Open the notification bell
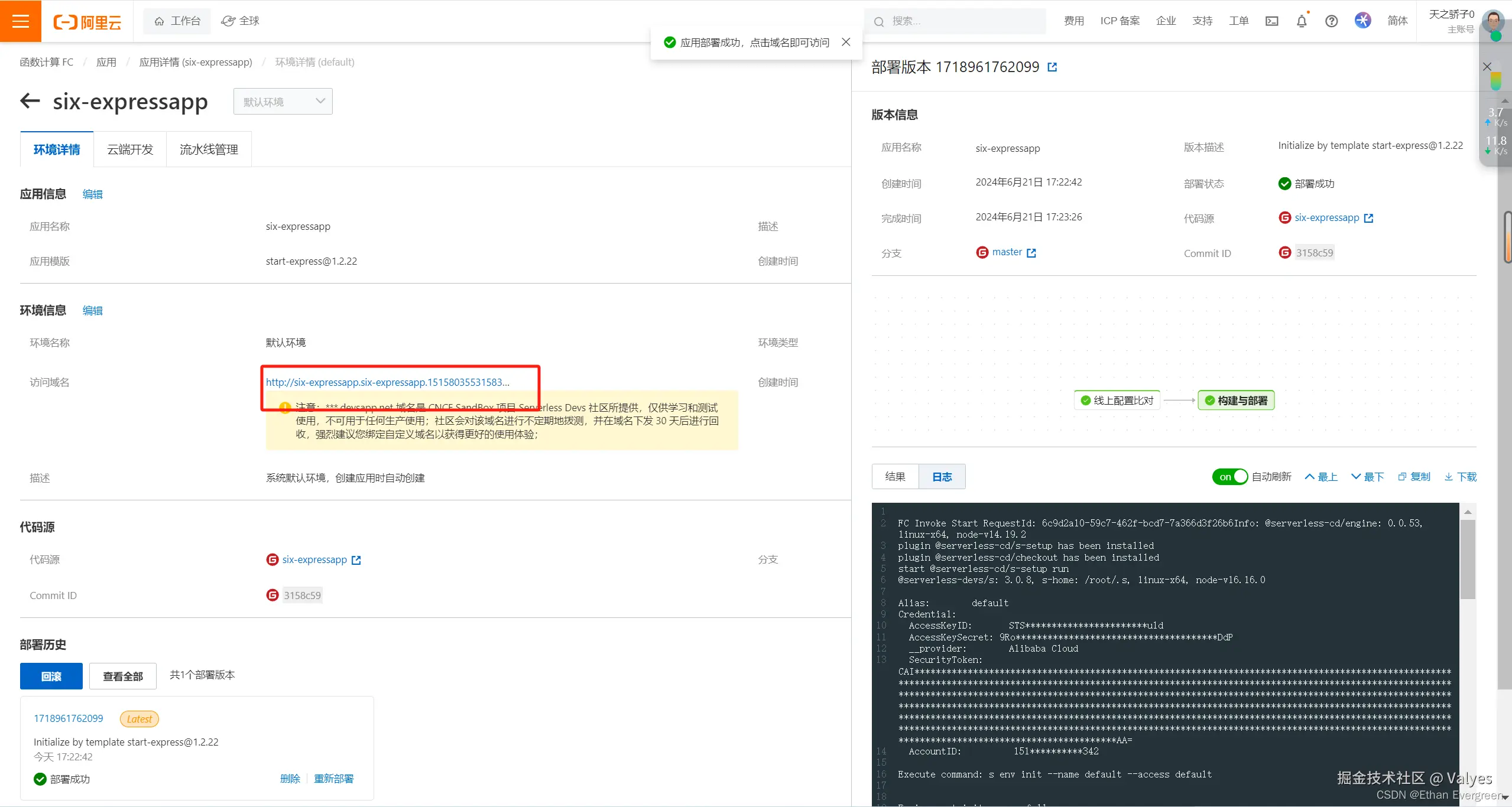This screenshot has width=1512, height=807. pyautogui.click(x=1302, y=21)
